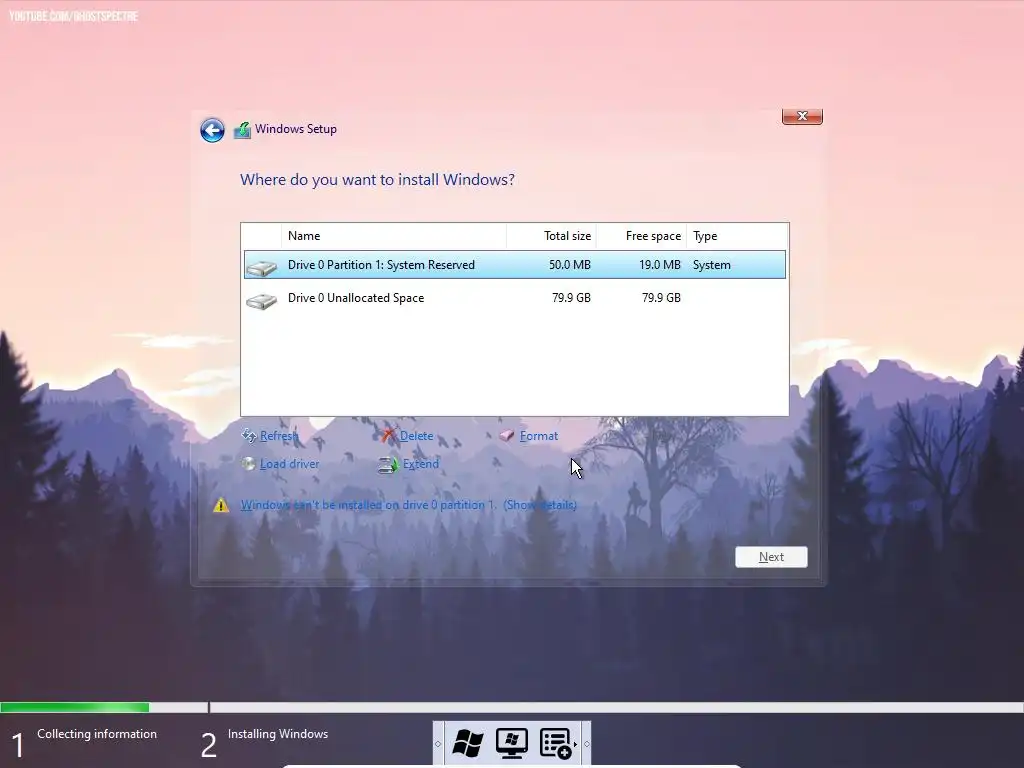
Task: Click the right diamond handle of bottom toolbar
Action: coord(586,744)
